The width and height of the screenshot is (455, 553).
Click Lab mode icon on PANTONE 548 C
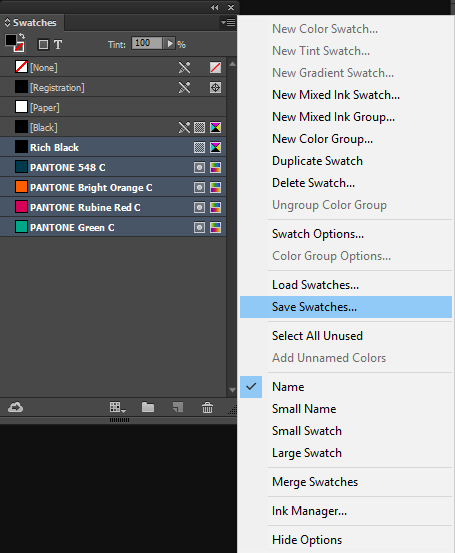pyautogui.click(x=216, y=168)
